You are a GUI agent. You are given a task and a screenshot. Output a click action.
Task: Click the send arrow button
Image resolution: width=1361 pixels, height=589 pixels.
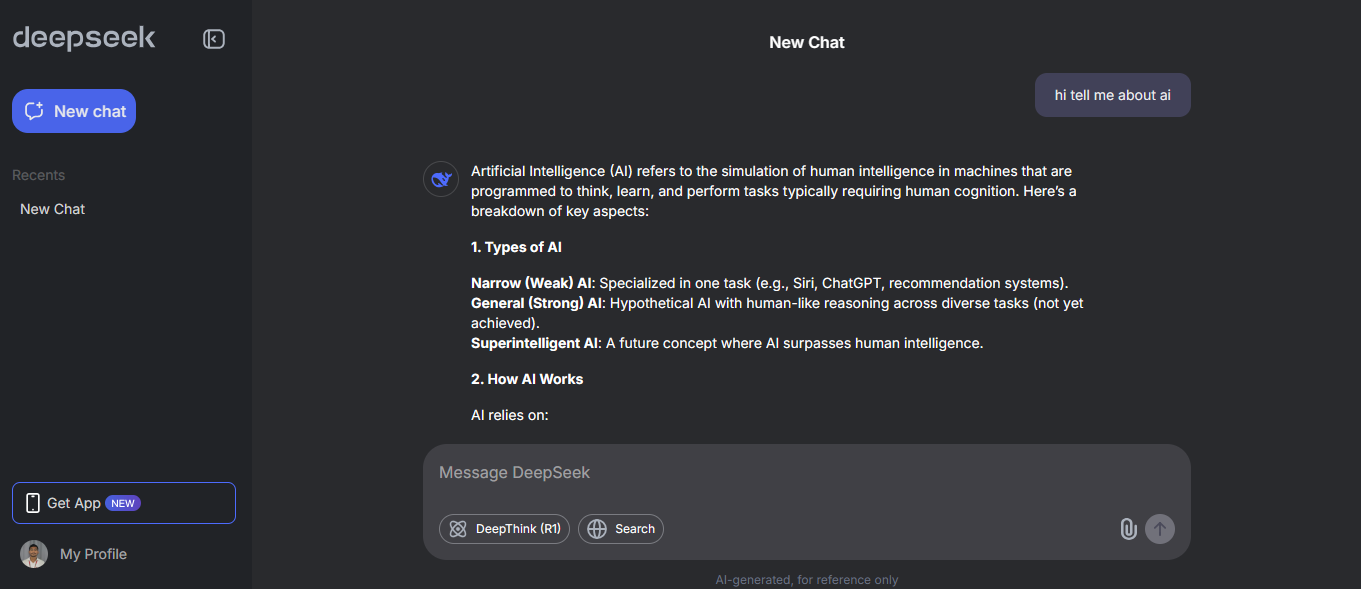pyautogui.click(x=1160, y=529)
